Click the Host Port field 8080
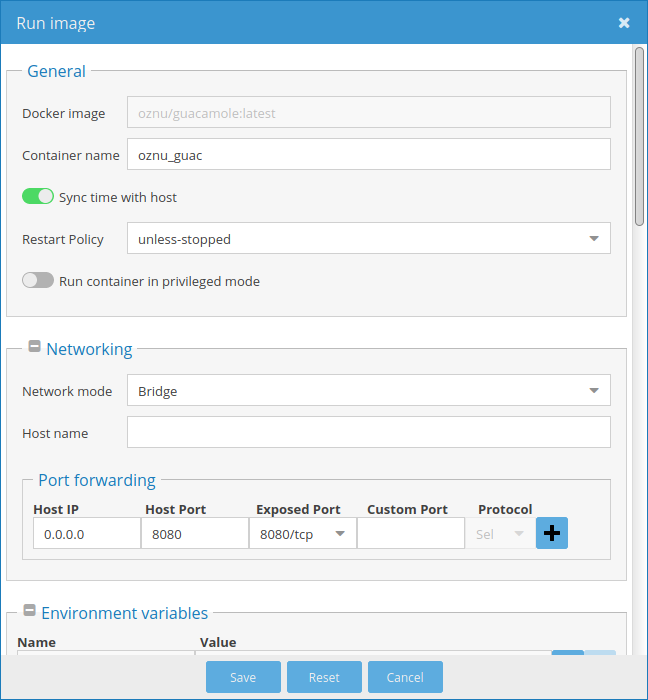Viewport: 648px width, 700px height. click(195, 533)
